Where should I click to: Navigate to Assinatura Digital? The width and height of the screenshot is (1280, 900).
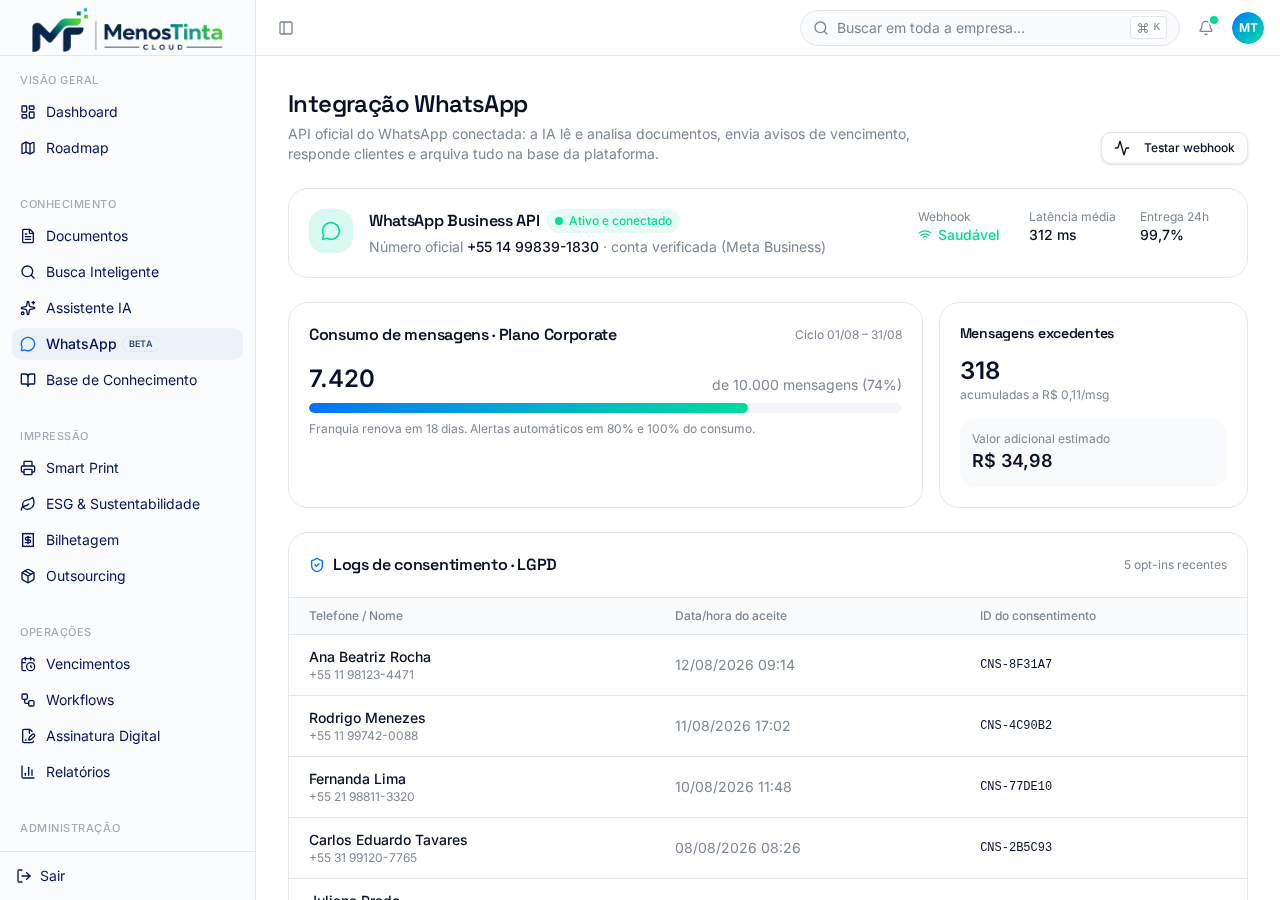click(127, 736)
